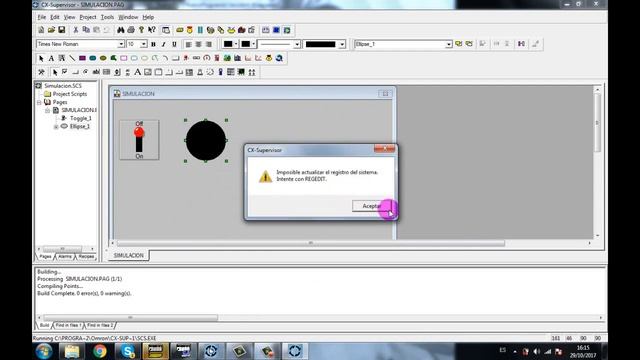Click the wide black color bar
This screenshot has height=360, width=640.
click(x=321, y=44)
